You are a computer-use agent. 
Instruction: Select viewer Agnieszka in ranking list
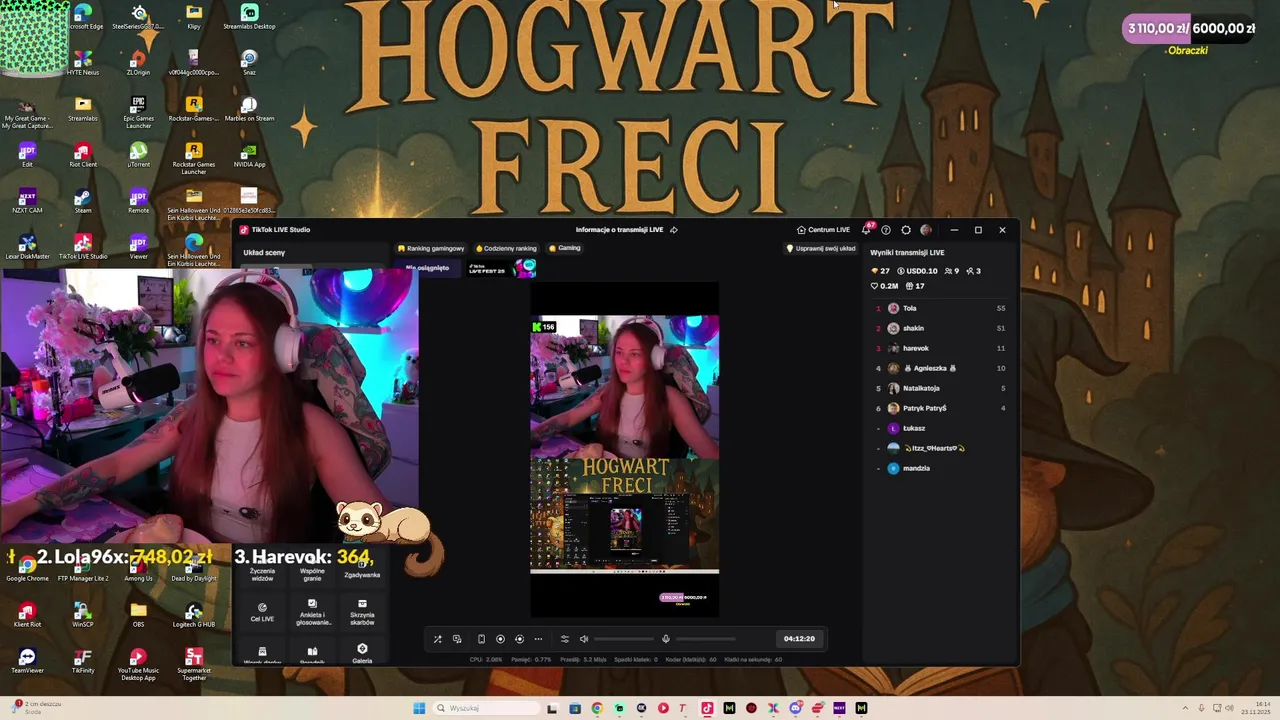click(940, 368)
